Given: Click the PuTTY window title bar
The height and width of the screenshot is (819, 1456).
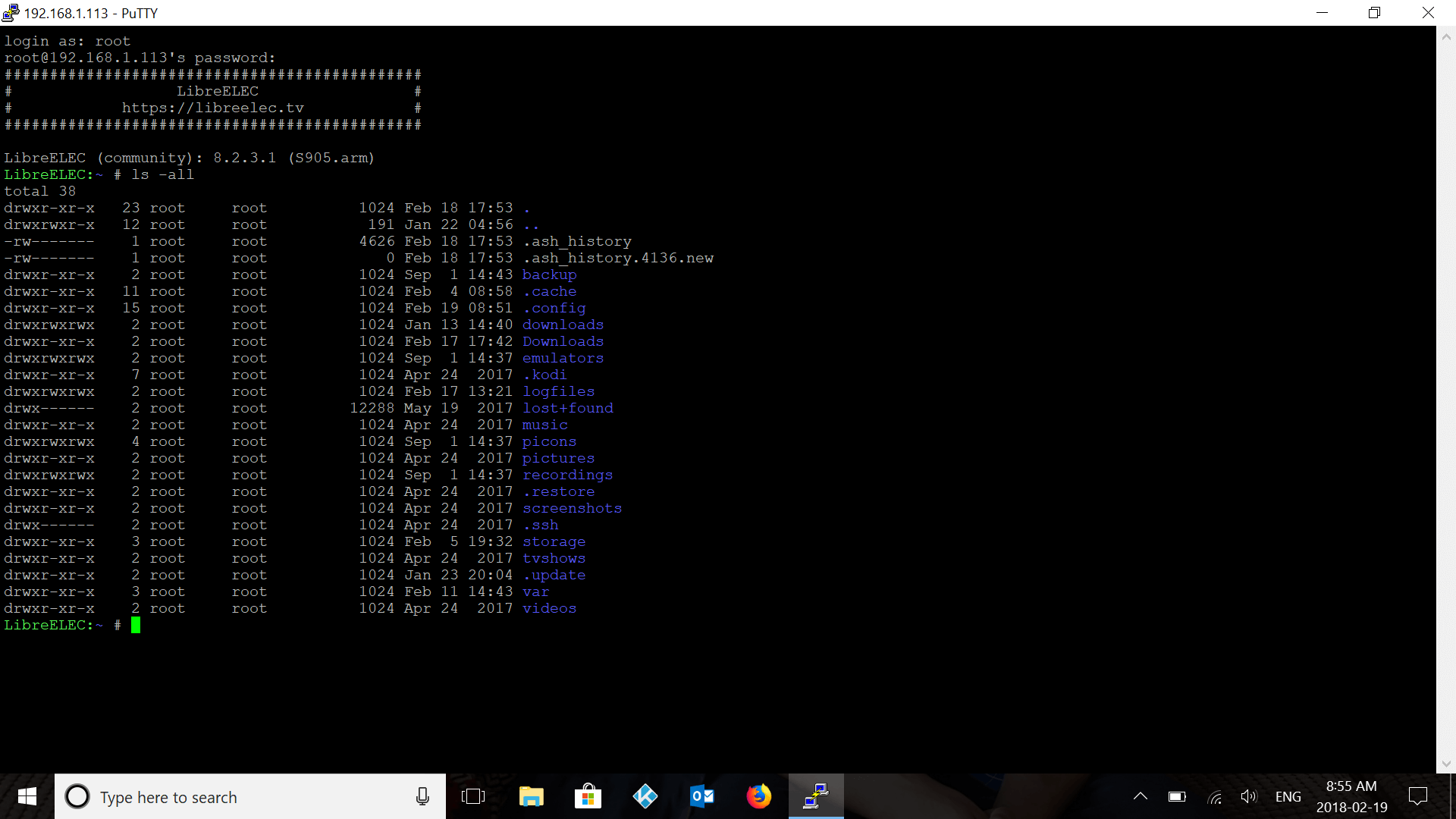Looking at the screenshot, I should coord(728,12).
